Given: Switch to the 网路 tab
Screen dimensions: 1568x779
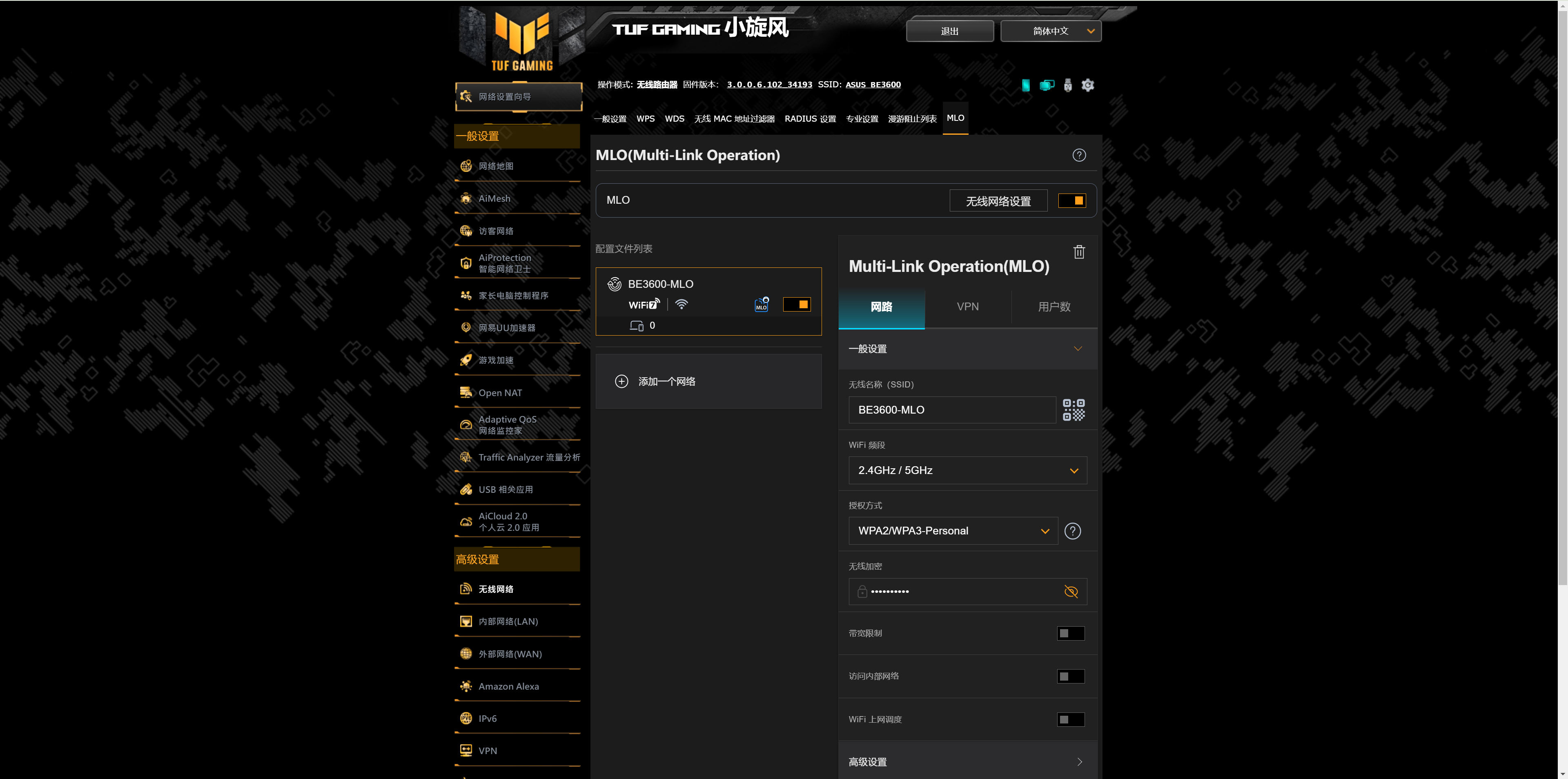Looking at the screenshot, I should 881,307.
